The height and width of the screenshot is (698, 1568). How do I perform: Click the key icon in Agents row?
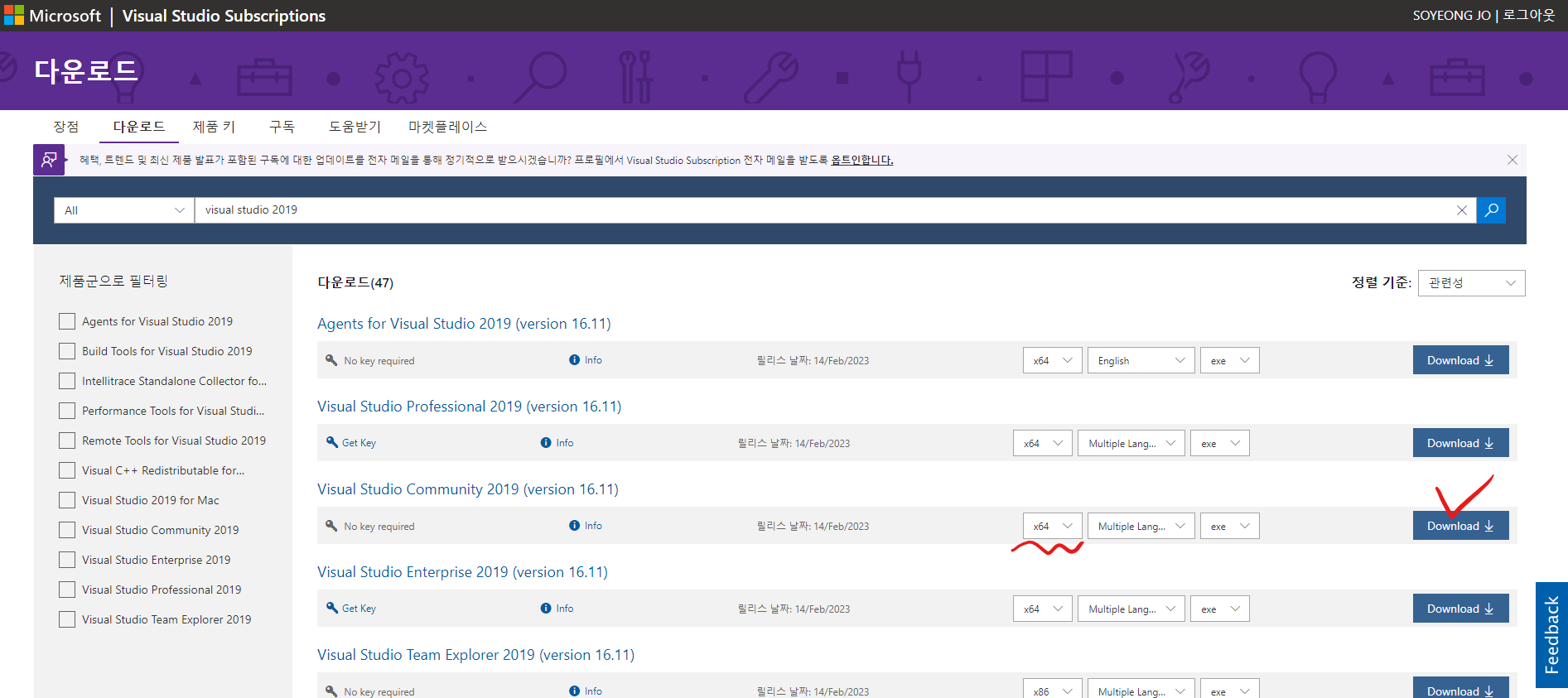tap(332, 360)
